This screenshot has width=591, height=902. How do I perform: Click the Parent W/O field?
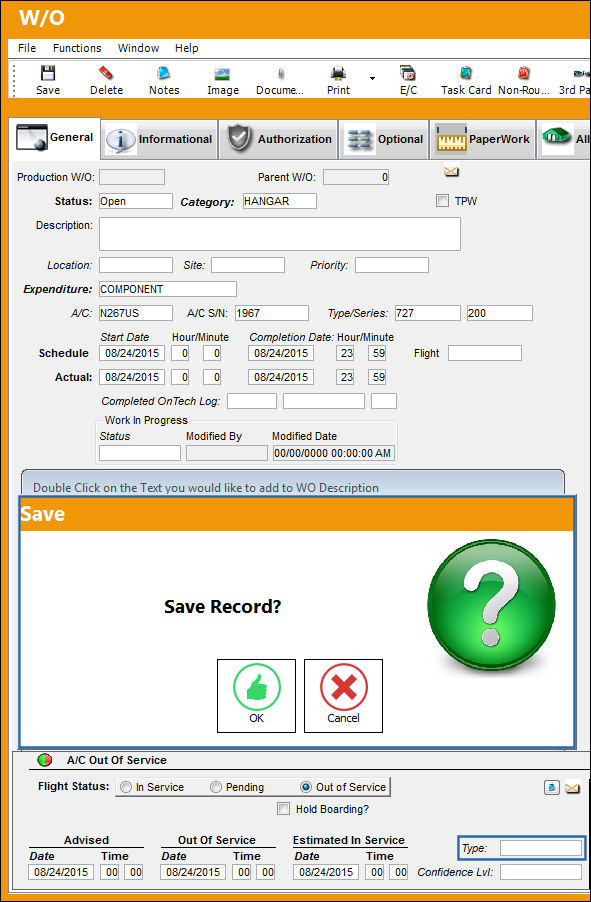(356, 177)
